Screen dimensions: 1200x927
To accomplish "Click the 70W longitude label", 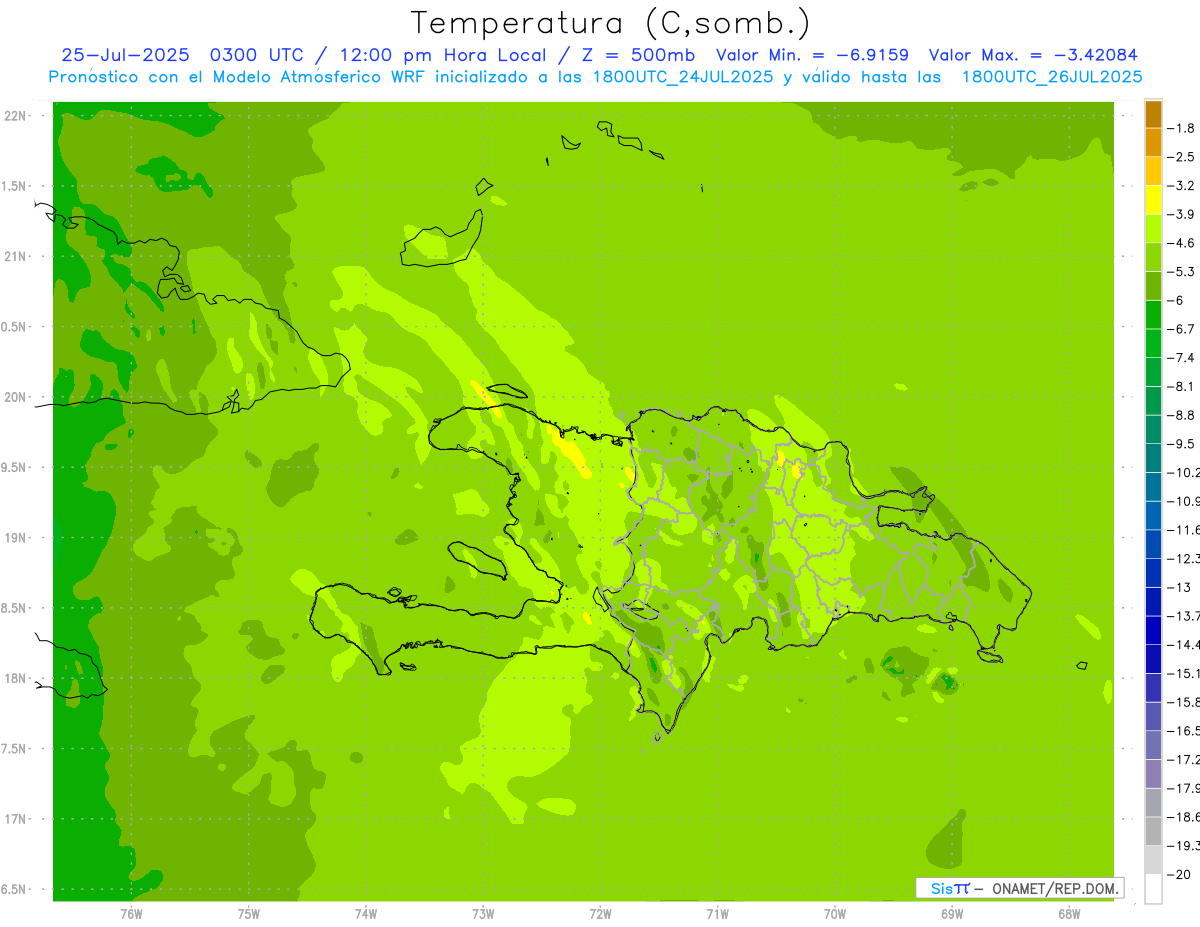I will click(835, 914).
